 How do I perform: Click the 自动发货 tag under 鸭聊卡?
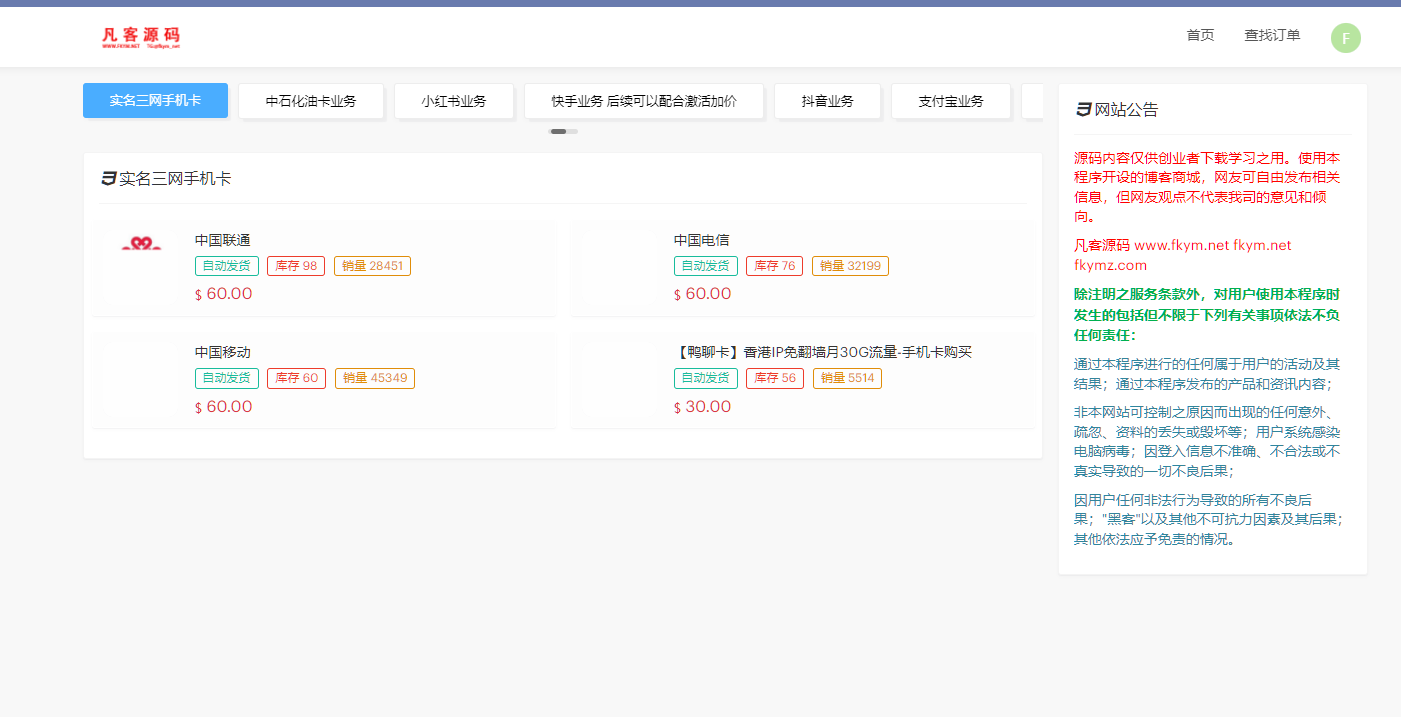click(x=706, y=378)
